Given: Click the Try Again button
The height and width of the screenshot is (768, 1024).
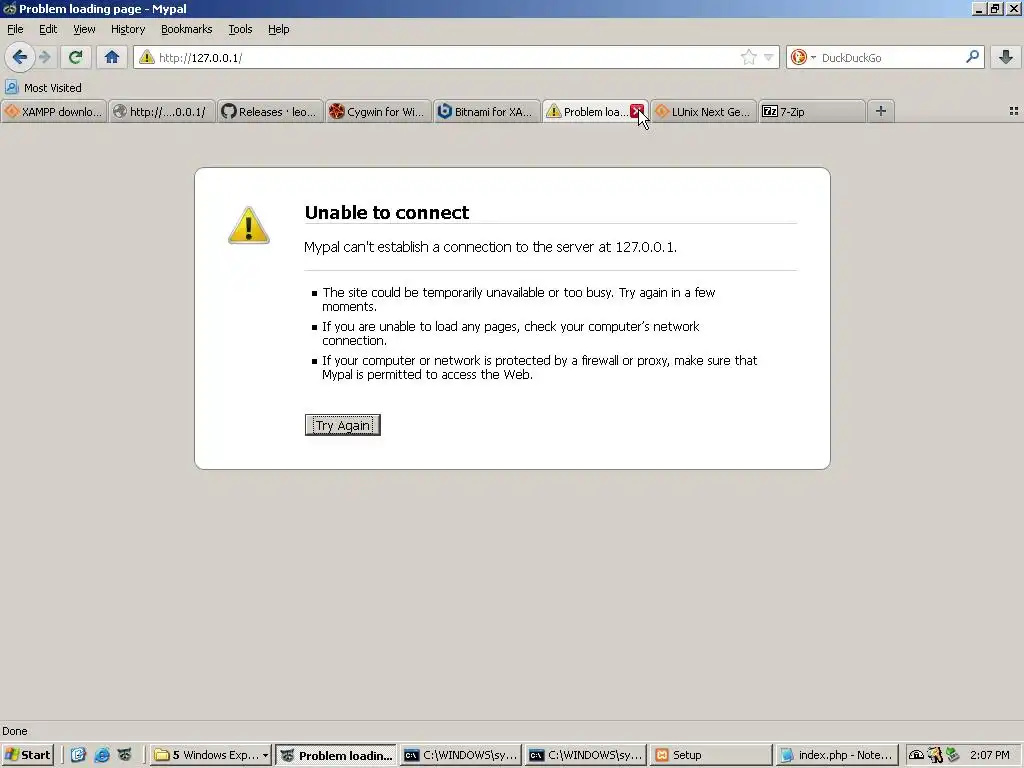Looking at the screenshot, I should click(x=343, y=425).
